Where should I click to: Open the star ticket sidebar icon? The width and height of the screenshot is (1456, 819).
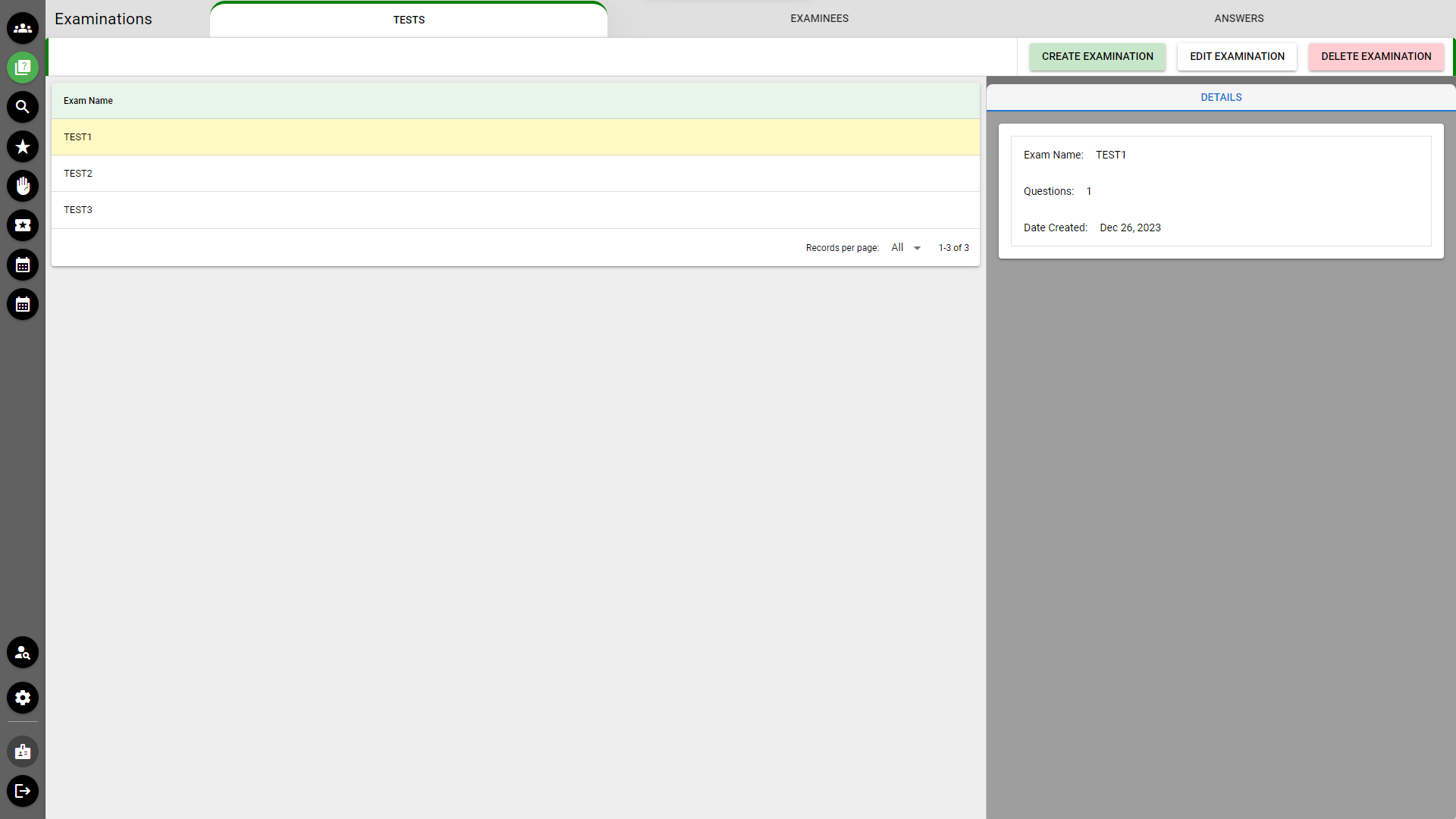pos(23,225)
